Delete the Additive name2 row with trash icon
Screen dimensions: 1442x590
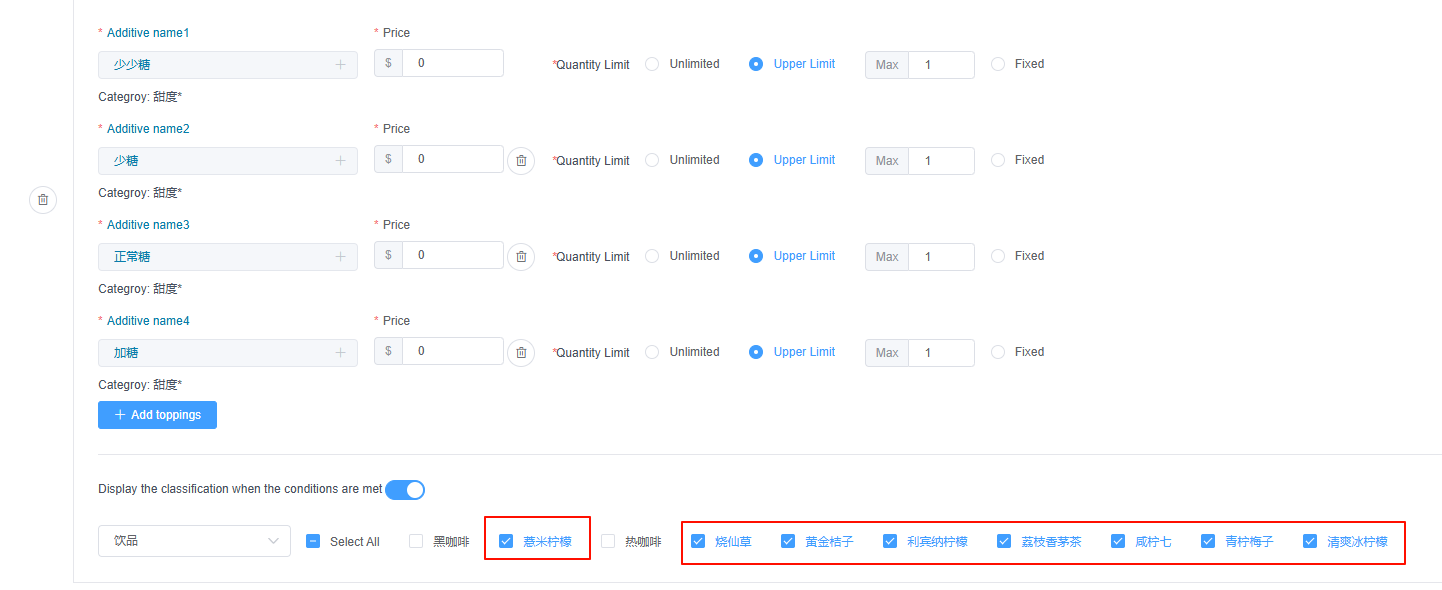click(x=521, y=161)
